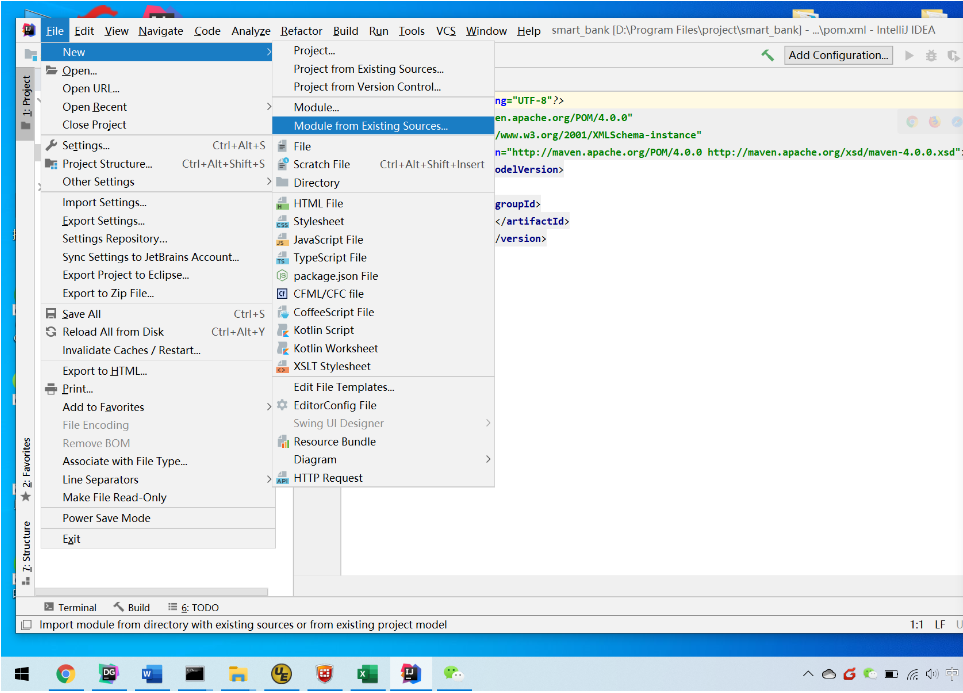This screenshot has width=963, height=693.
Task: Click the JavaScript File icon
Action: point(283,240)
